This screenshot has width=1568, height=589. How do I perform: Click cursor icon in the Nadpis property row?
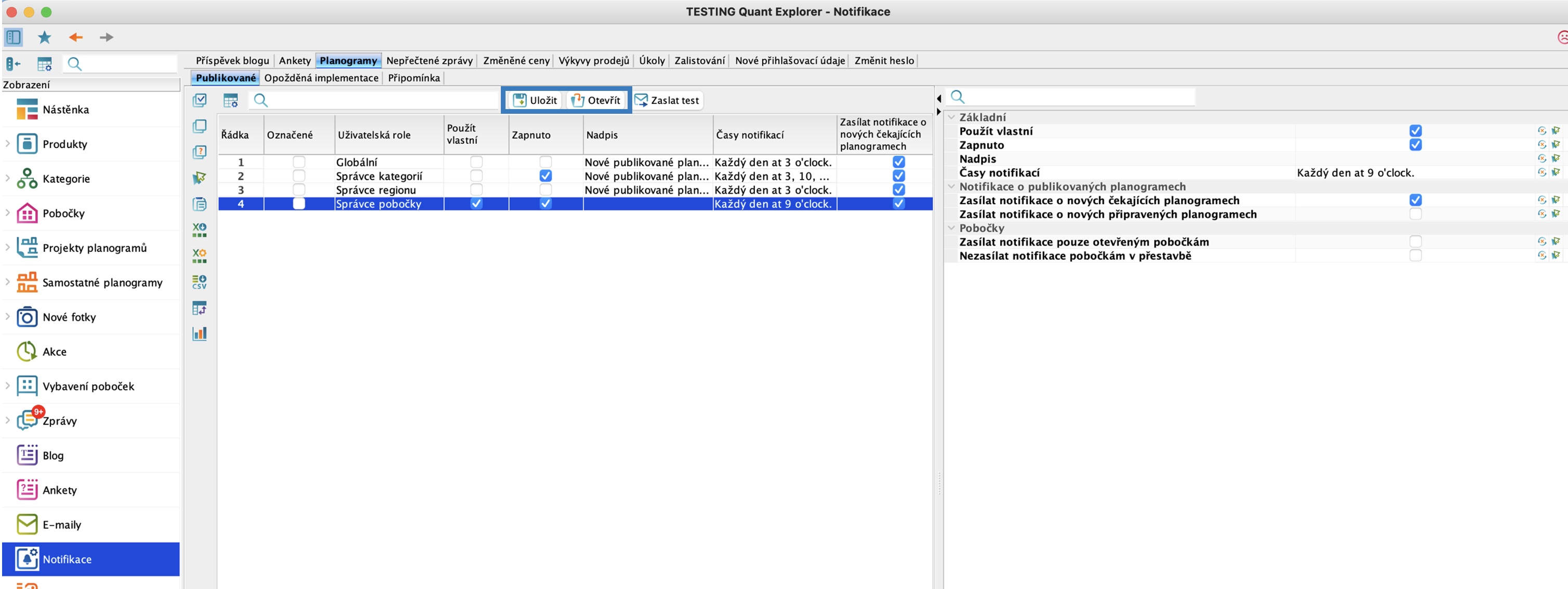tap(1556, 158)
